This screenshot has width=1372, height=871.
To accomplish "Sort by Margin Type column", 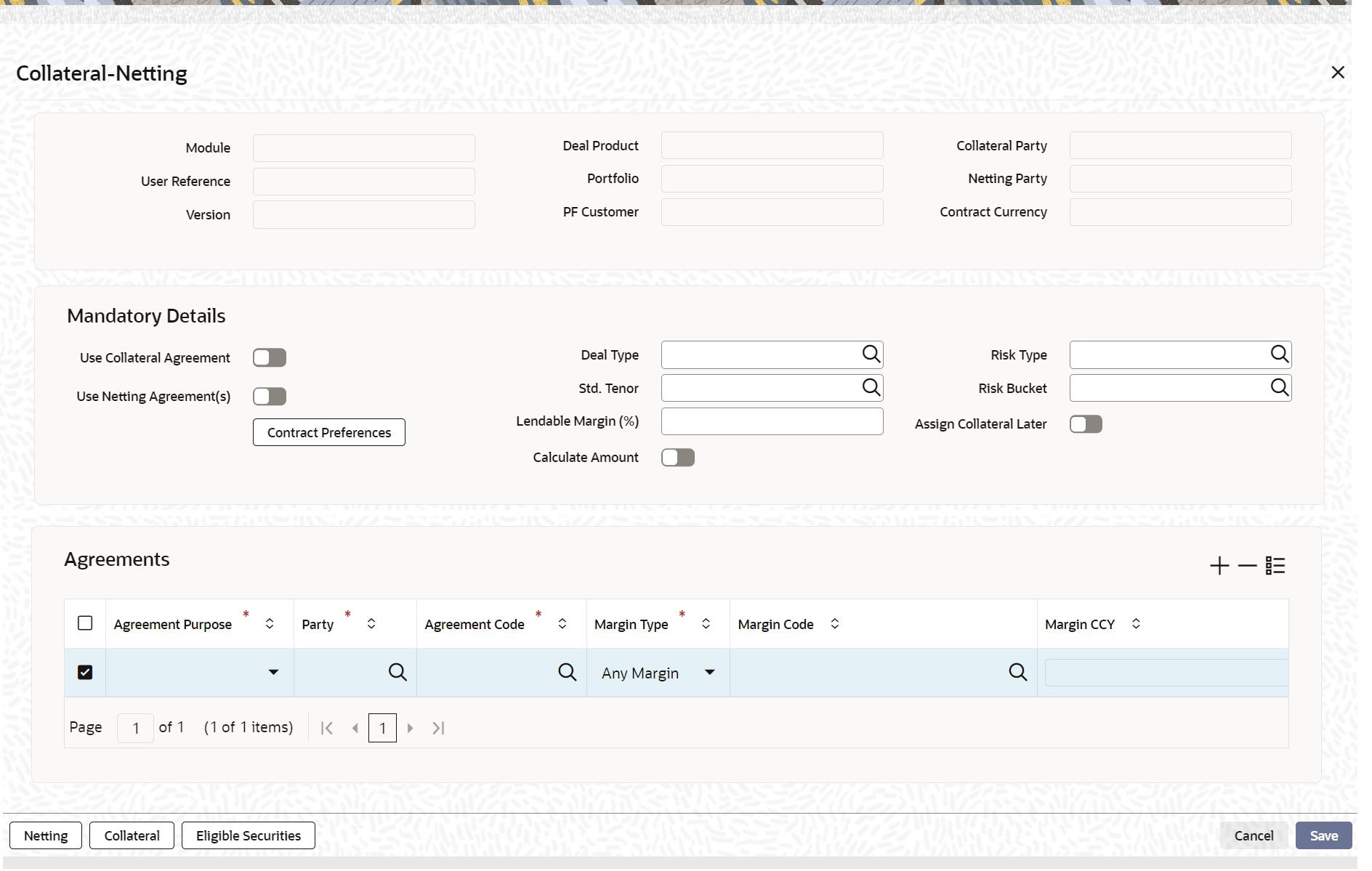I will 706,624.
